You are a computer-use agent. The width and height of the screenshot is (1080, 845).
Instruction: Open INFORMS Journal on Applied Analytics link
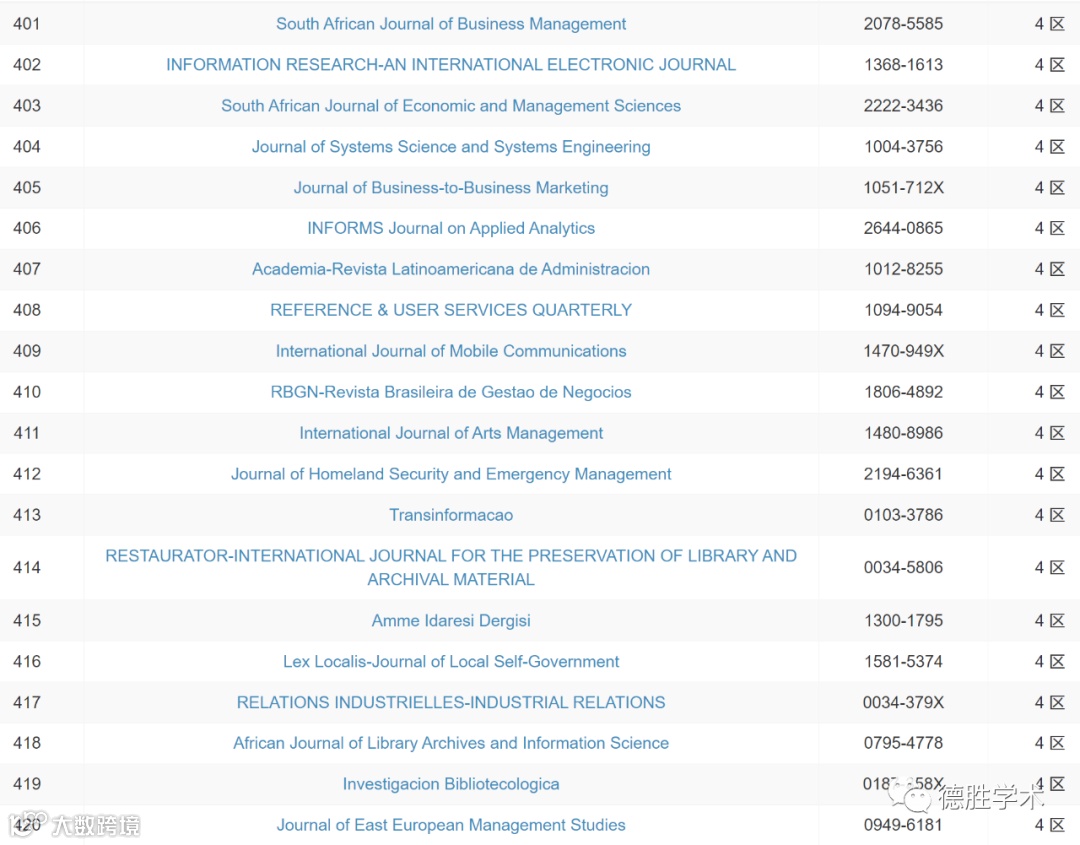(450, 228)
